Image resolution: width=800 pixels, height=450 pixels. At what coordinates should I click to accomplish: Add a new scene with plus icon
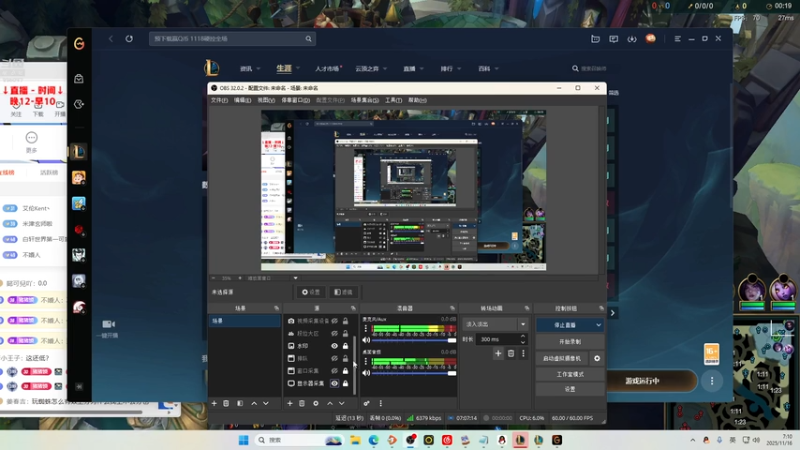click(214, 403)
